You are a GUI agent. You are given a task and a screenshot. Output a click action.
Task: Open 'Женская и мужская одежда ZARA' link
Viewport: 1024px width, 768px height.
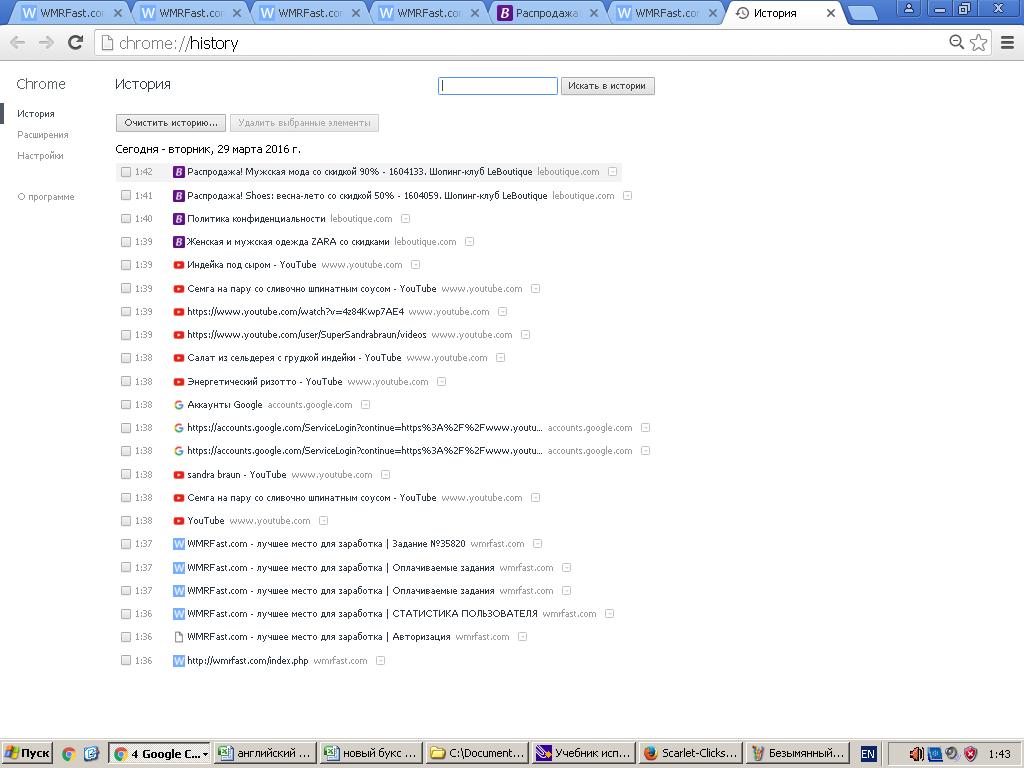click(x=288, y=242)
